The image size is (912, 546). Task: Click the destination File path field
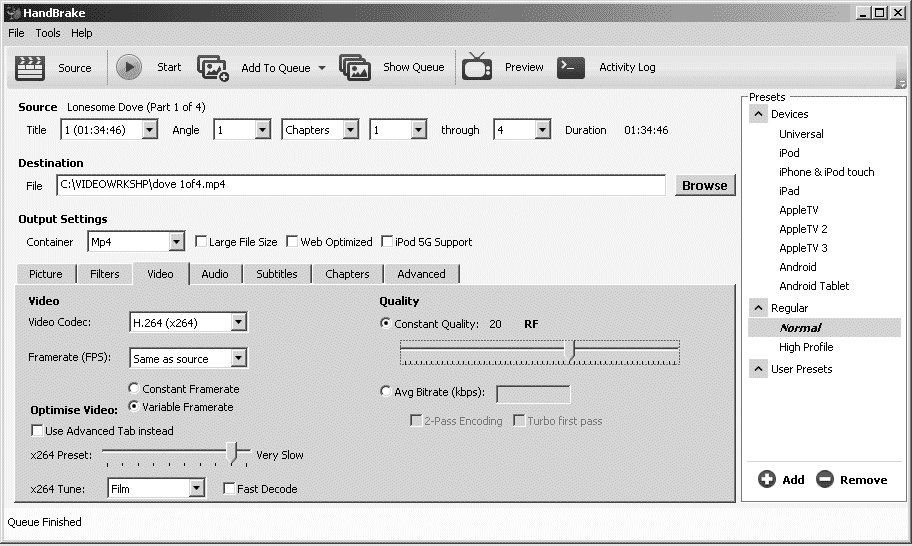pos(361,185)
